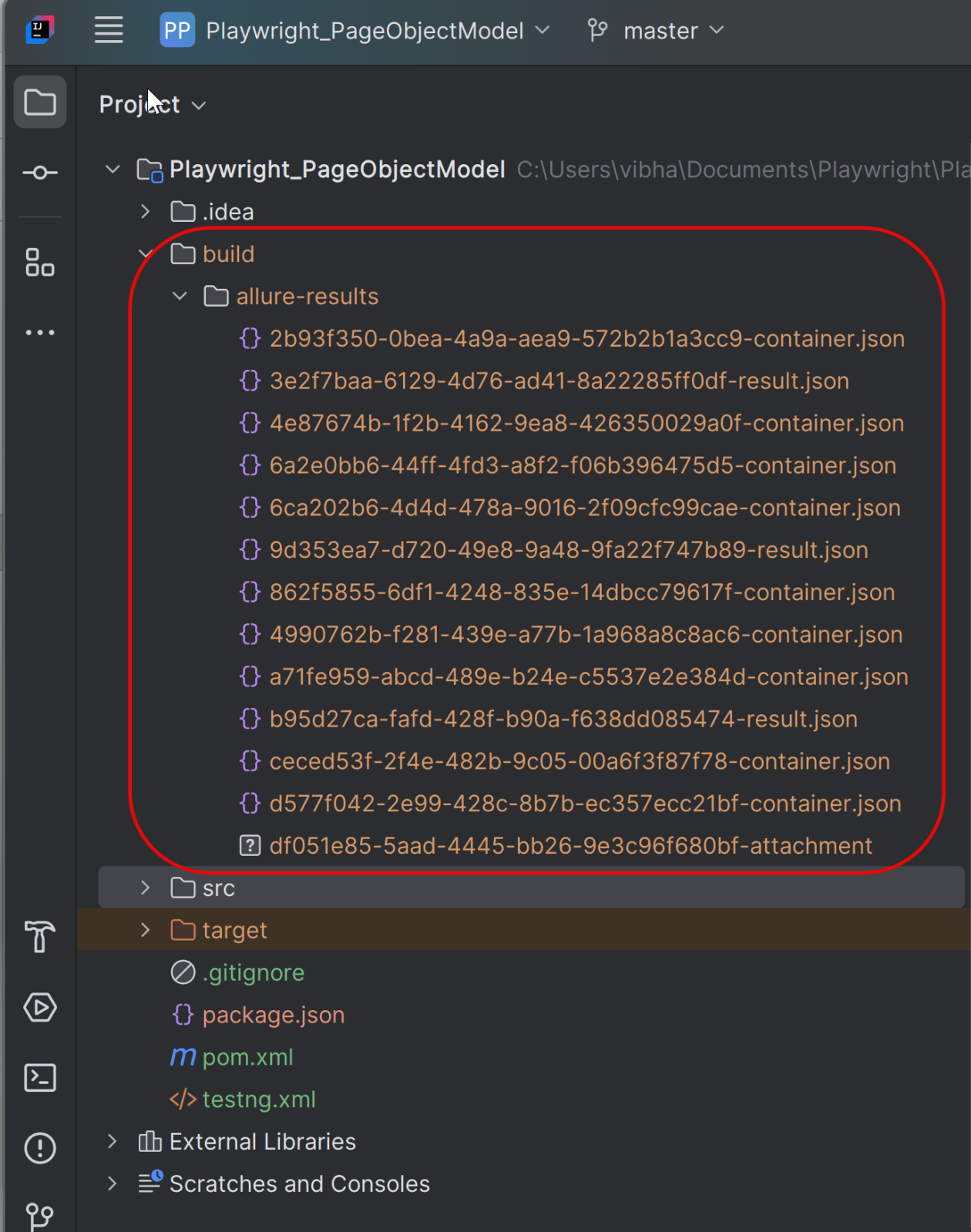Click the IntelliJ IDEA logo icon
The height and width of the screenshot is (1232, 971).
(39, 30)
